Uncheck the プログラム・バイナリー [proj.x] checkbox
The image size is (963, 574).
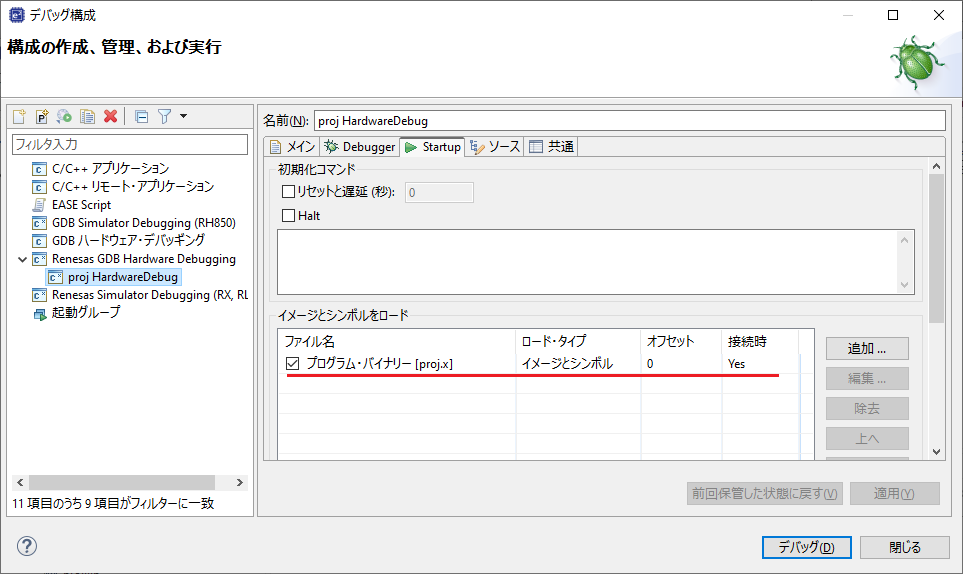click(x=292, y=363)
